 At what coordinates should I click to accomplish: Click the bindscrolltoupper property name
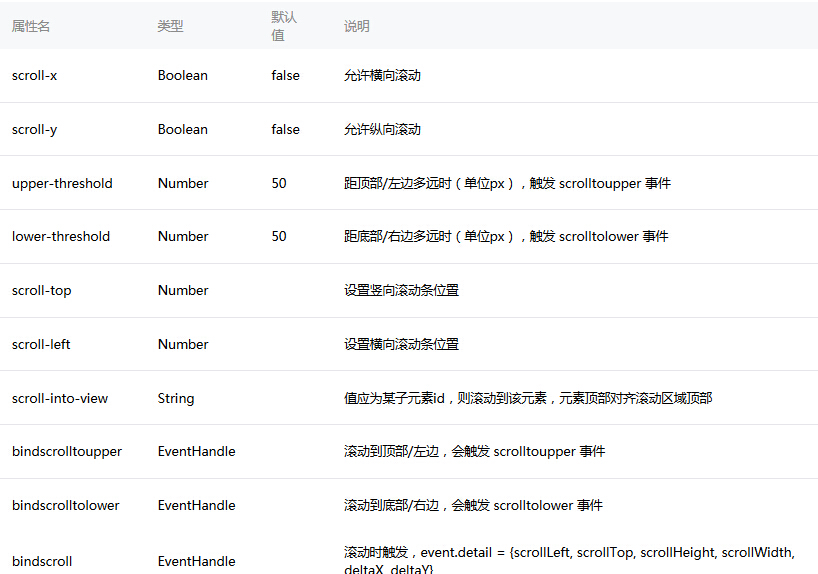coord(67,451)
